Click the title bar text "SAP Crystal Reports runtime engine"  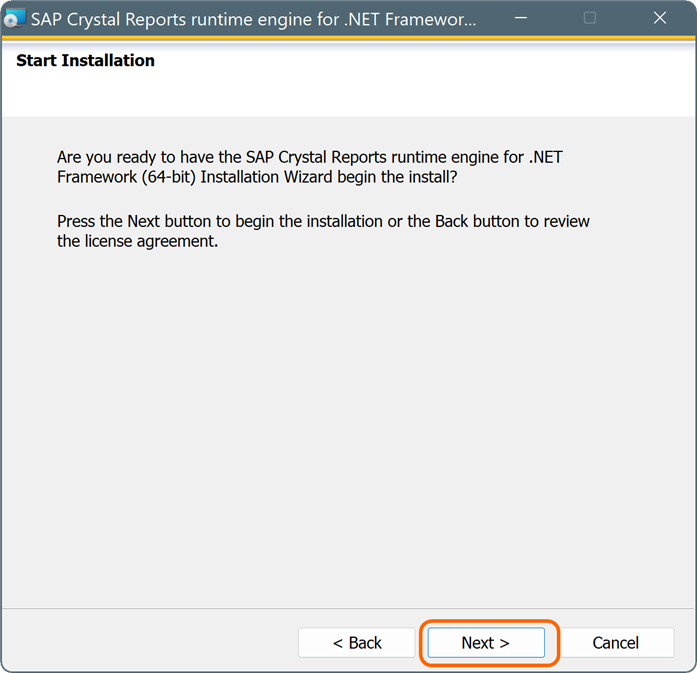coord(184,20)
